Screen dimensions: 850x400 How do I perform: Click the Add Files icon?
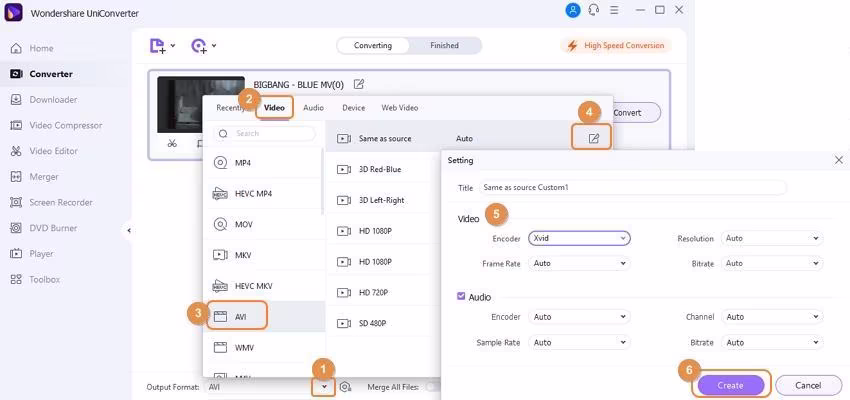pyautogui.click(x=157, y=46)
